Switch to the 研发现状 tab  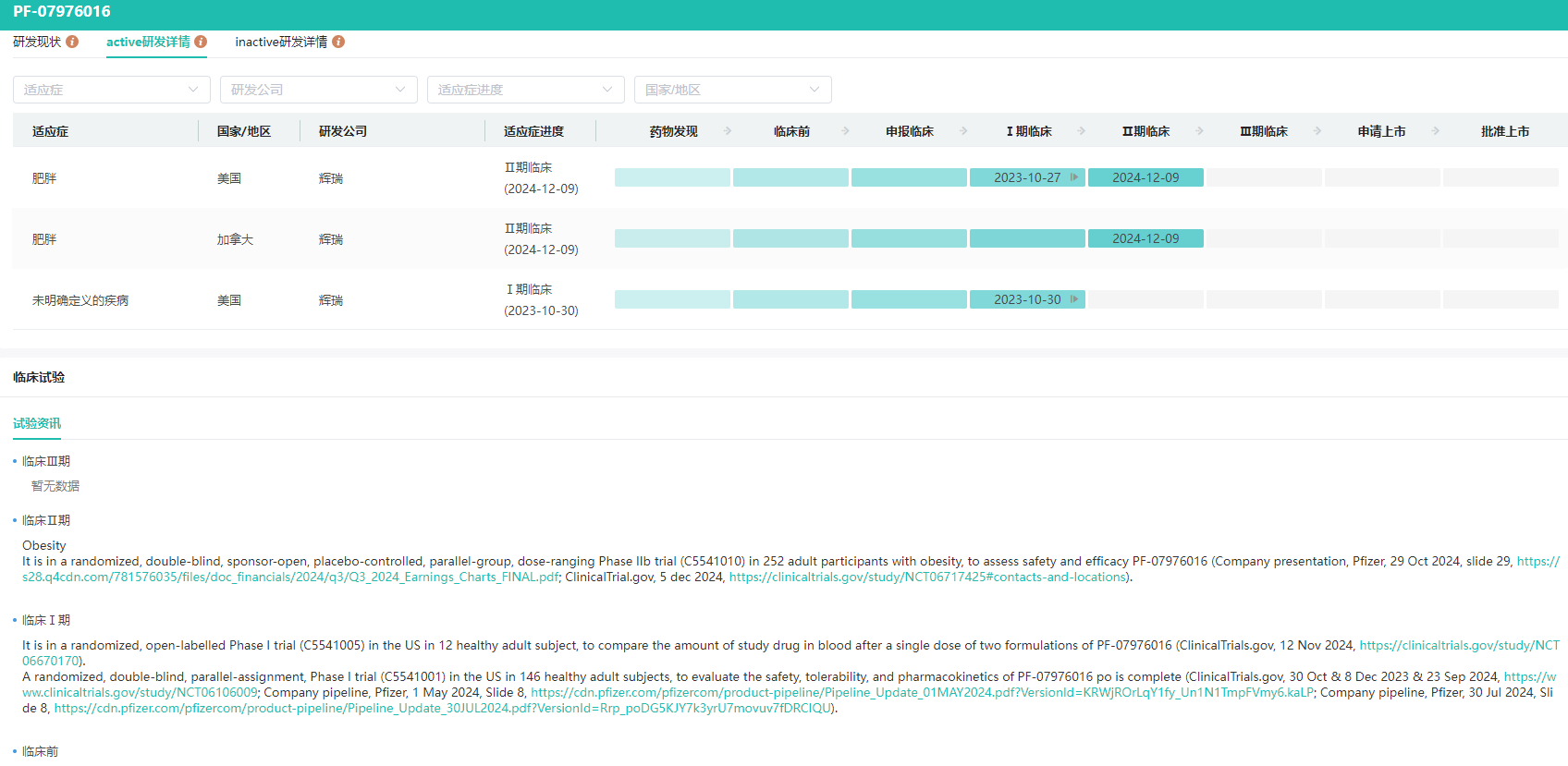point(37,42)
